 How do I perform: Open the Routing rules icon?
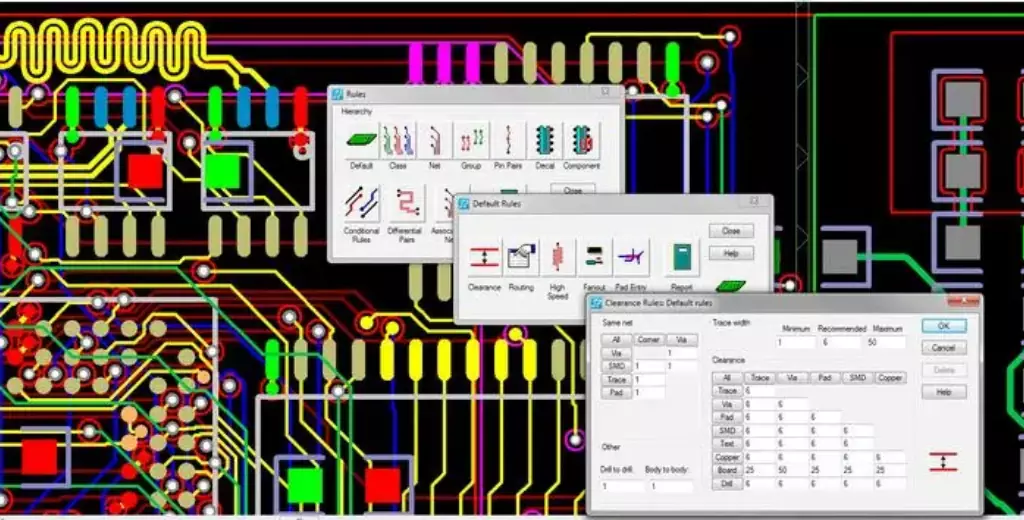(x=521, y=258)
